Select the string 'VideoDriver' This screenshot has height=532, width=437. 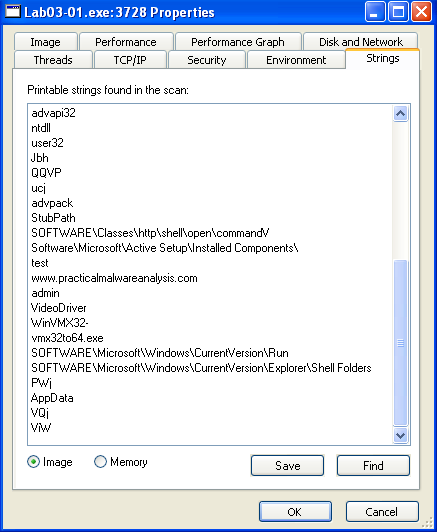click(59, 308)
